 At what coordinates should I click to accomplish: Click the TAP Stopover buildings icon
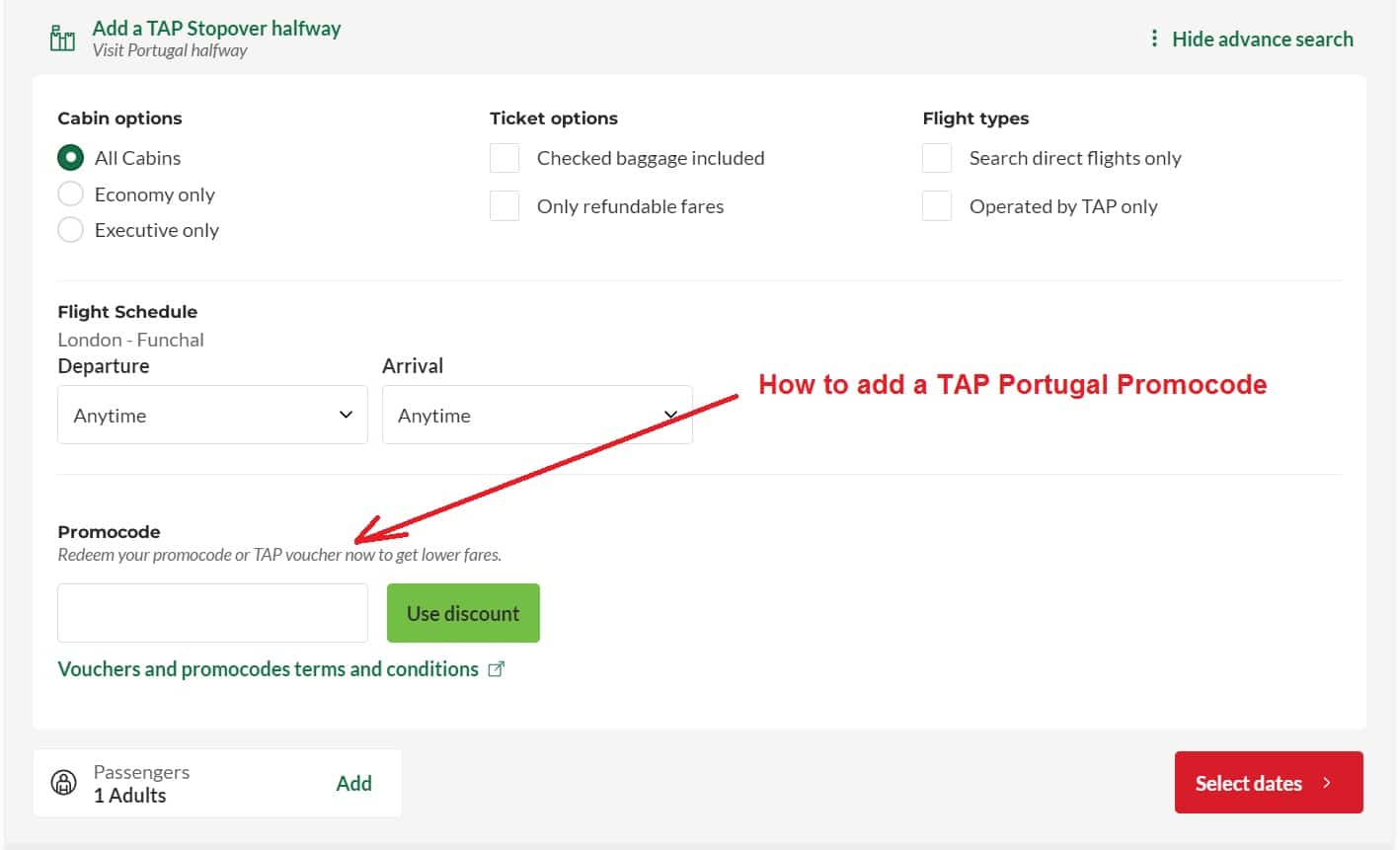click(61, 37)
